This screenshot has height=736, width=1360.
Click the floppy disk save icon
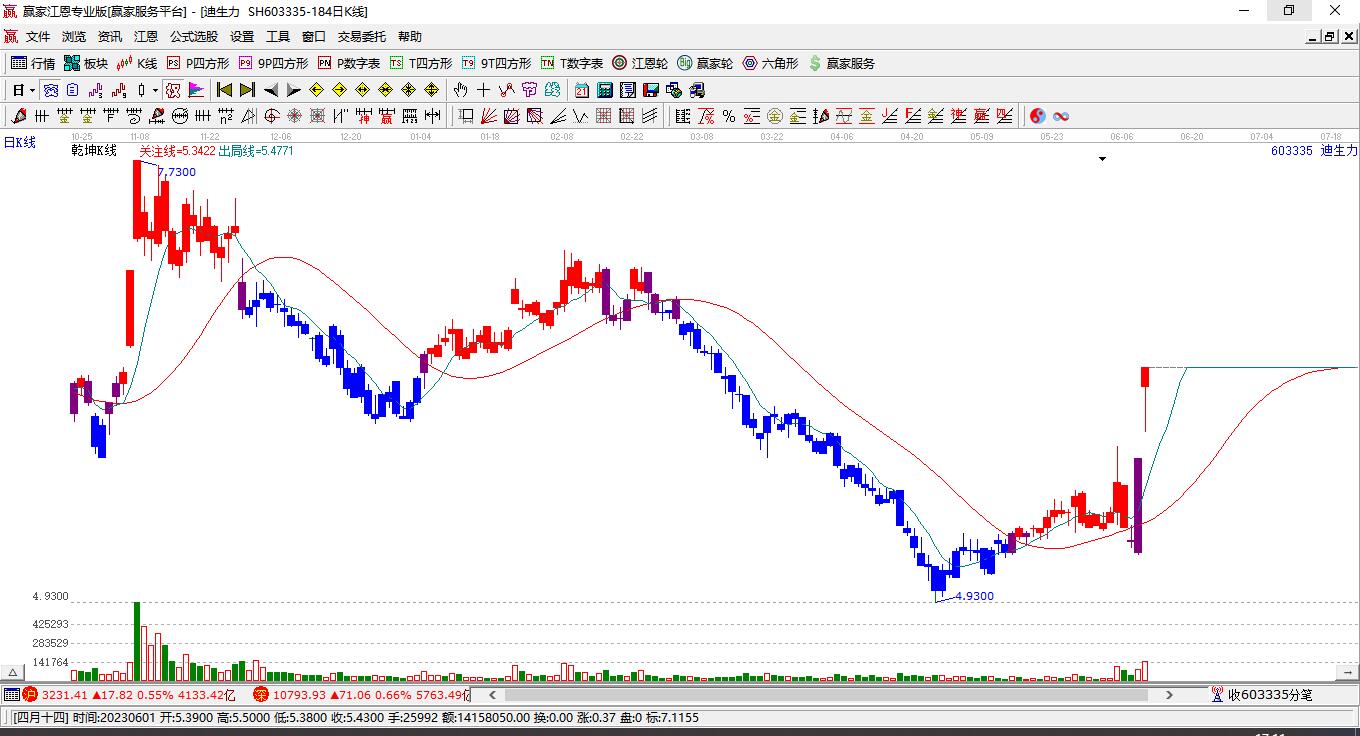pyautogui.click(x=650, y=90)
